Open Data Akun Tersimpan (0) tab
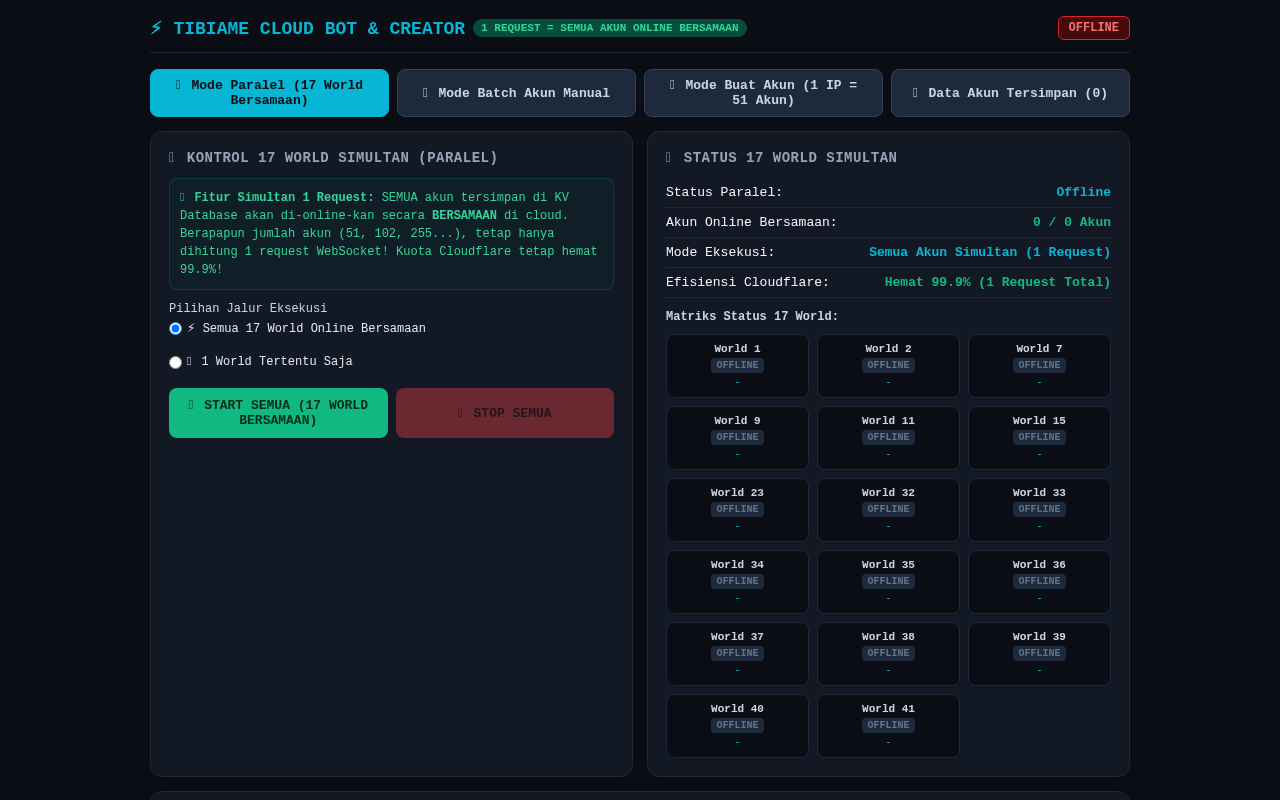 pos(1010,93)
